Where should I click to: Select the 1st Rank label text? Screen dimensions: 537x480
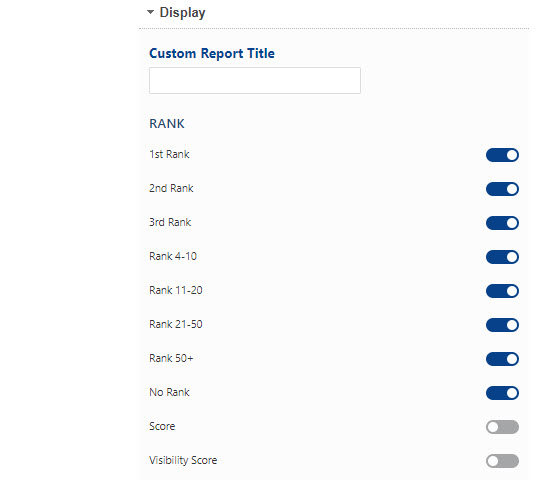(x=169, y=154)
